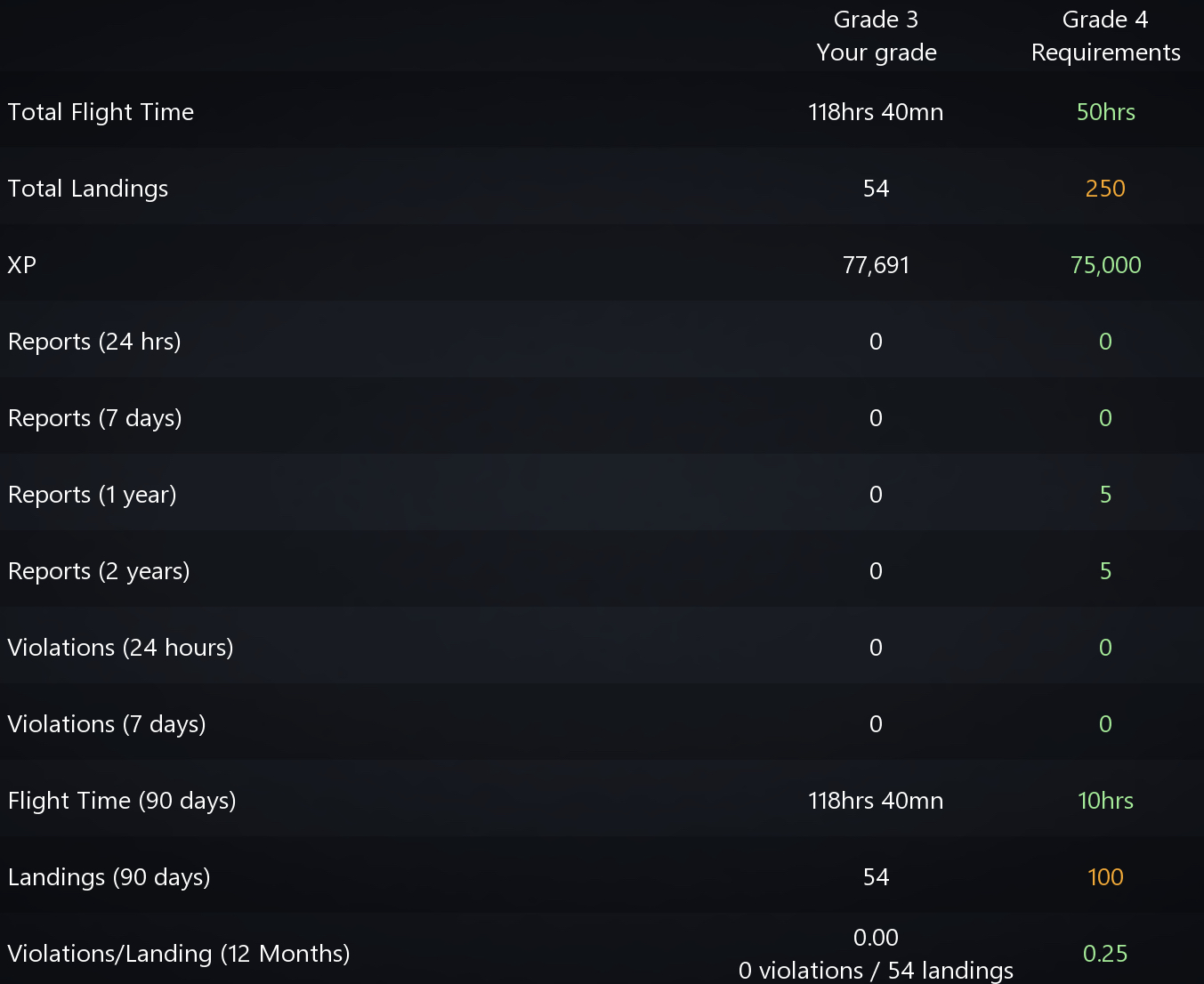The width and height of the screenshot is (1204, 984).
Task: Click the Reports (7 days) row label
Action: coord(95,418)
